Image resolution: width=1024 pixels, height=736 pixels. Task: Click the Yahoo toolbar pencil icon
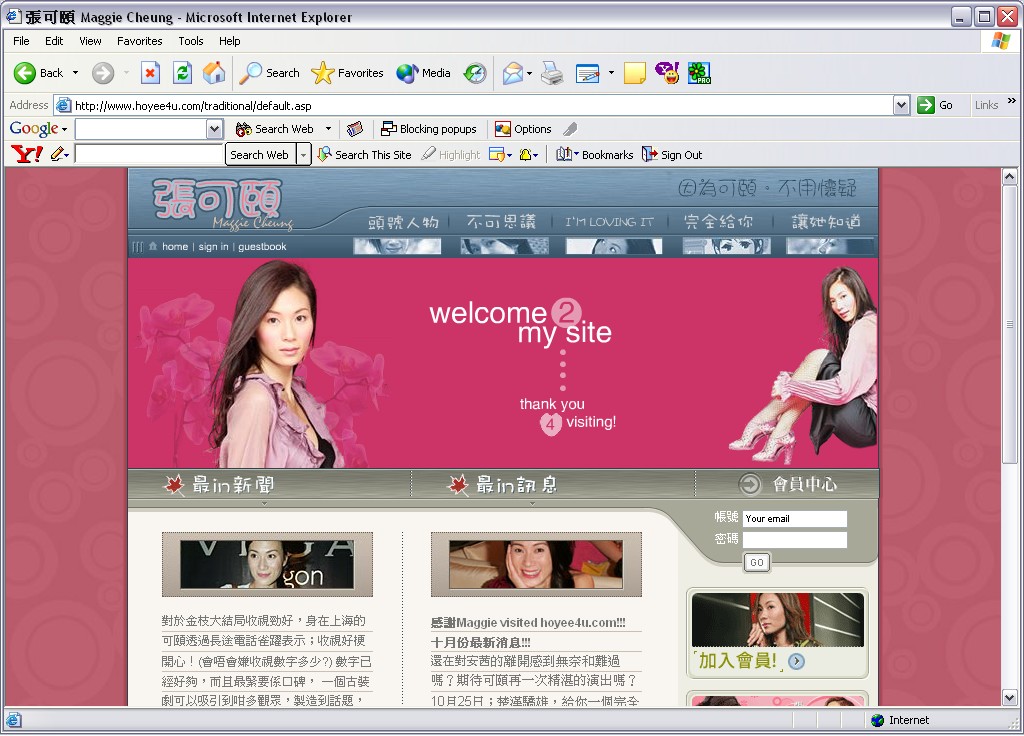pyautogui.click(x=57, y=154)
